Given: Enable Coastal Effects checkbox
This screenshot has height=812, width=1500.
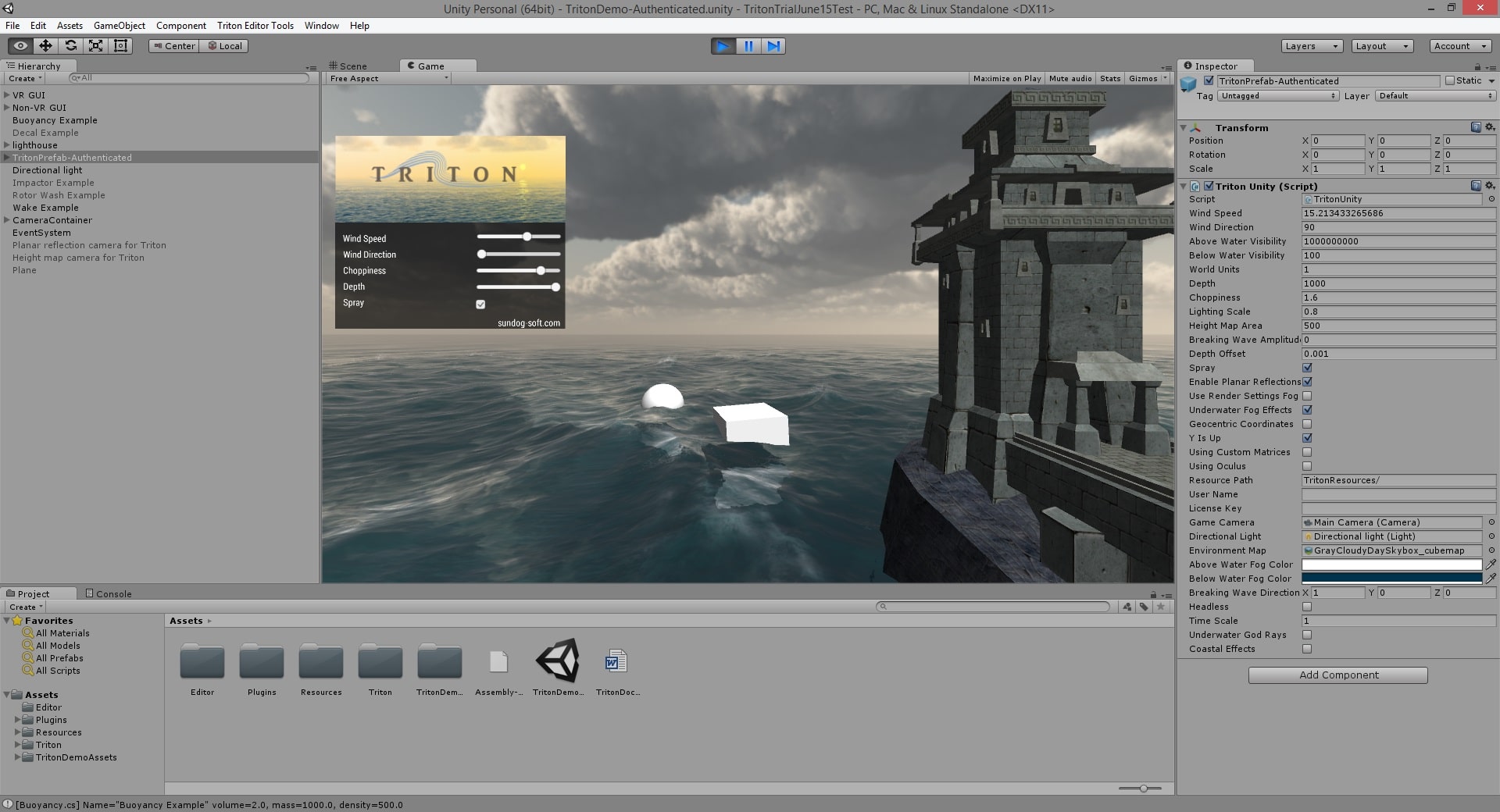Looking at the screenshot, I should [x=1307, y=649].
